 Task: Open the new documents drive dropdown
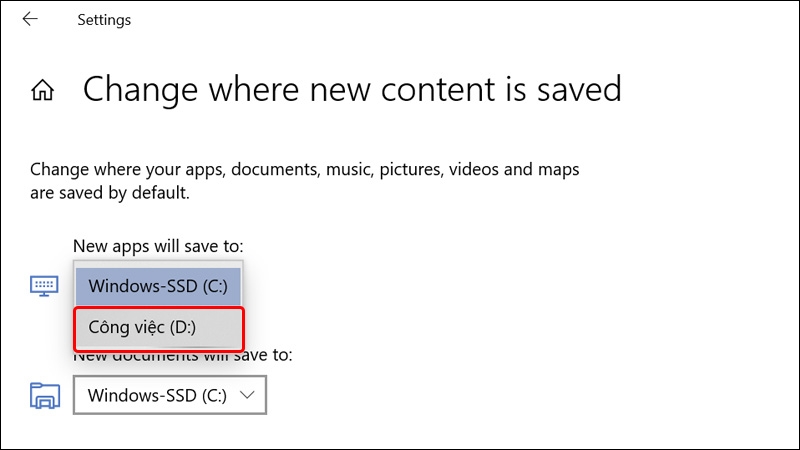[170, 395]
